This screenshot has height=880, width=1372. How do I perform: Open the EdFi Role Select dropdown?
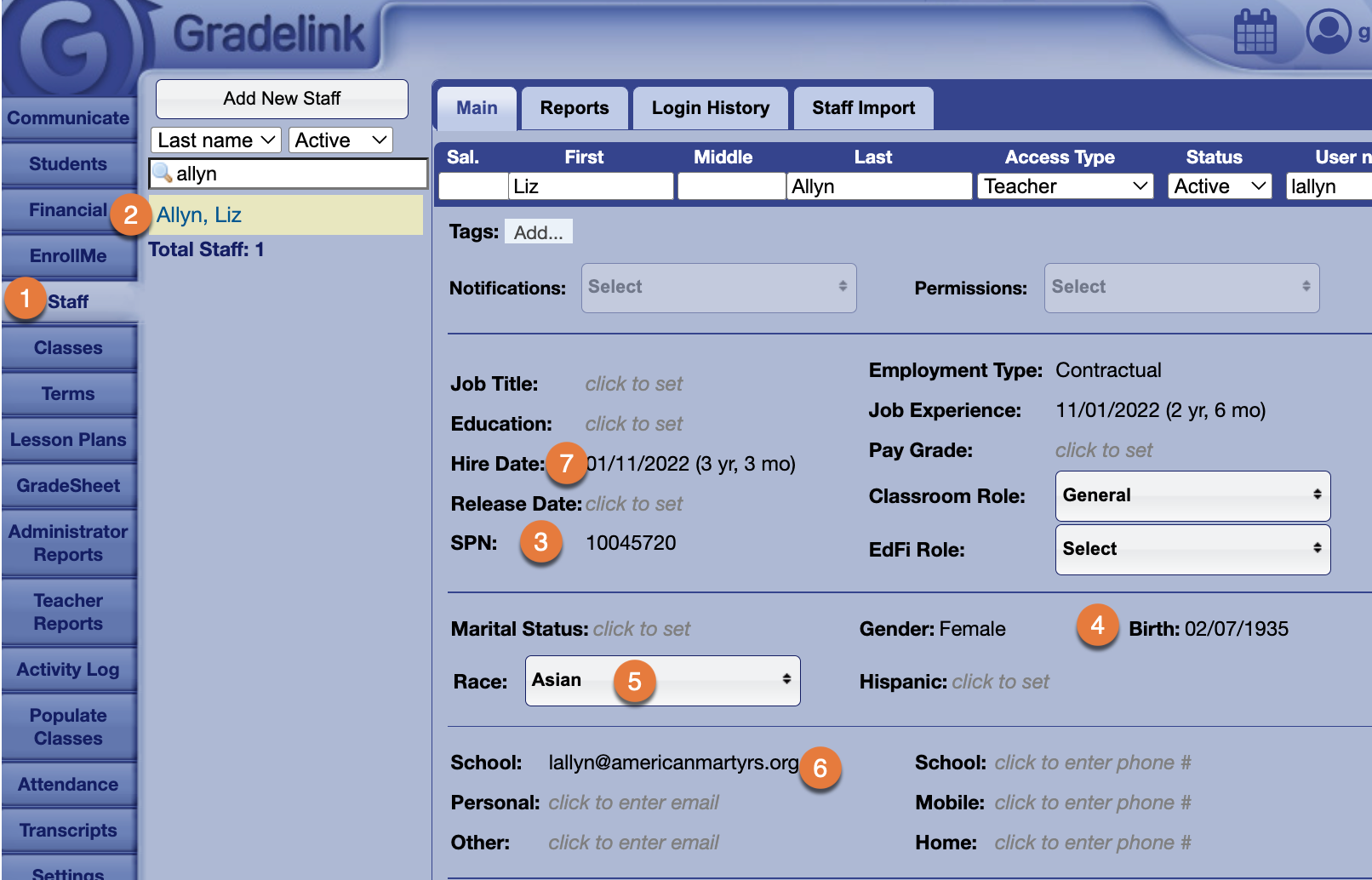coord(1192,549)
